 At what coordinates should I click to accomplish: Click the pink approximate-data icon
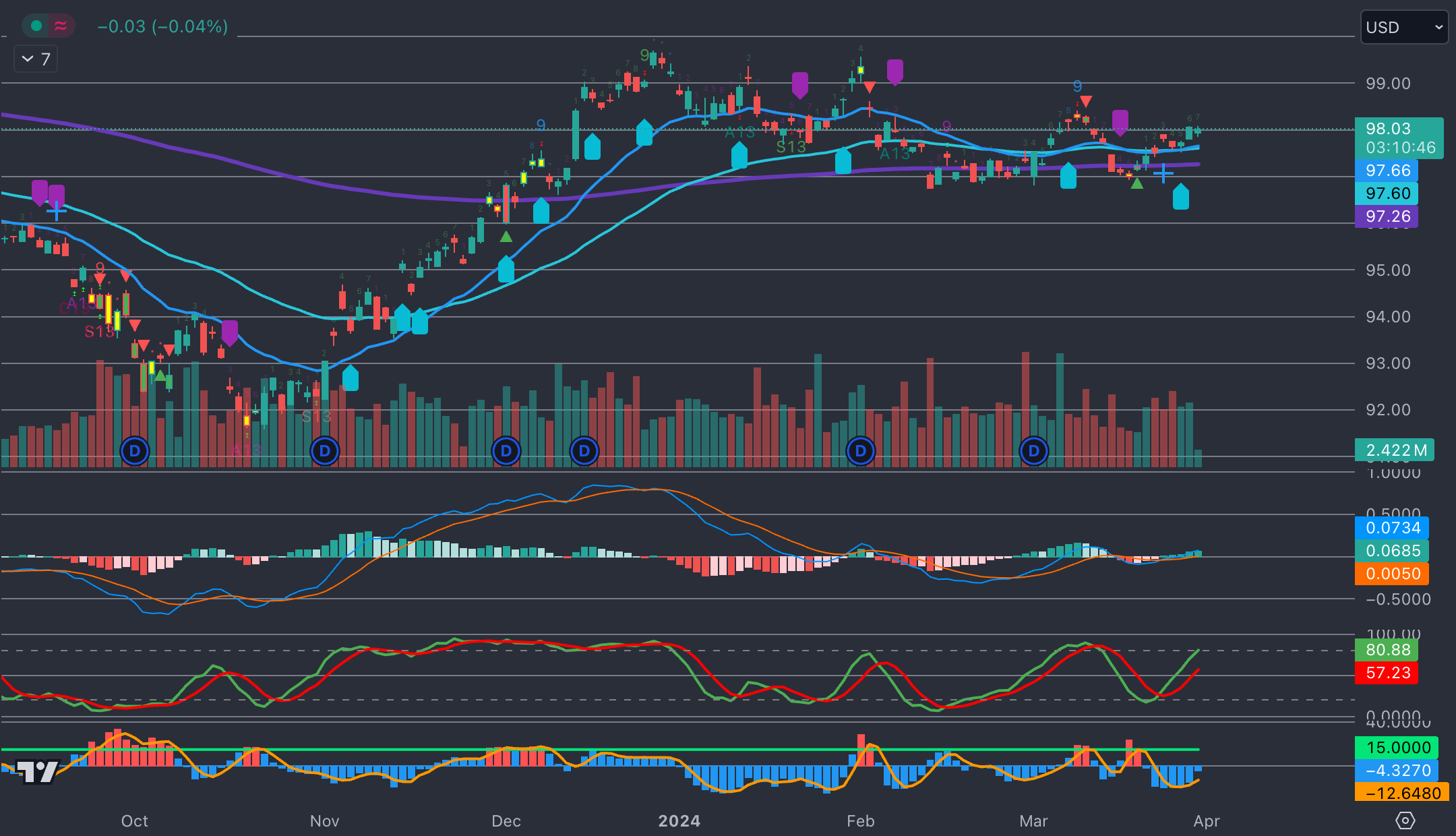61,26
